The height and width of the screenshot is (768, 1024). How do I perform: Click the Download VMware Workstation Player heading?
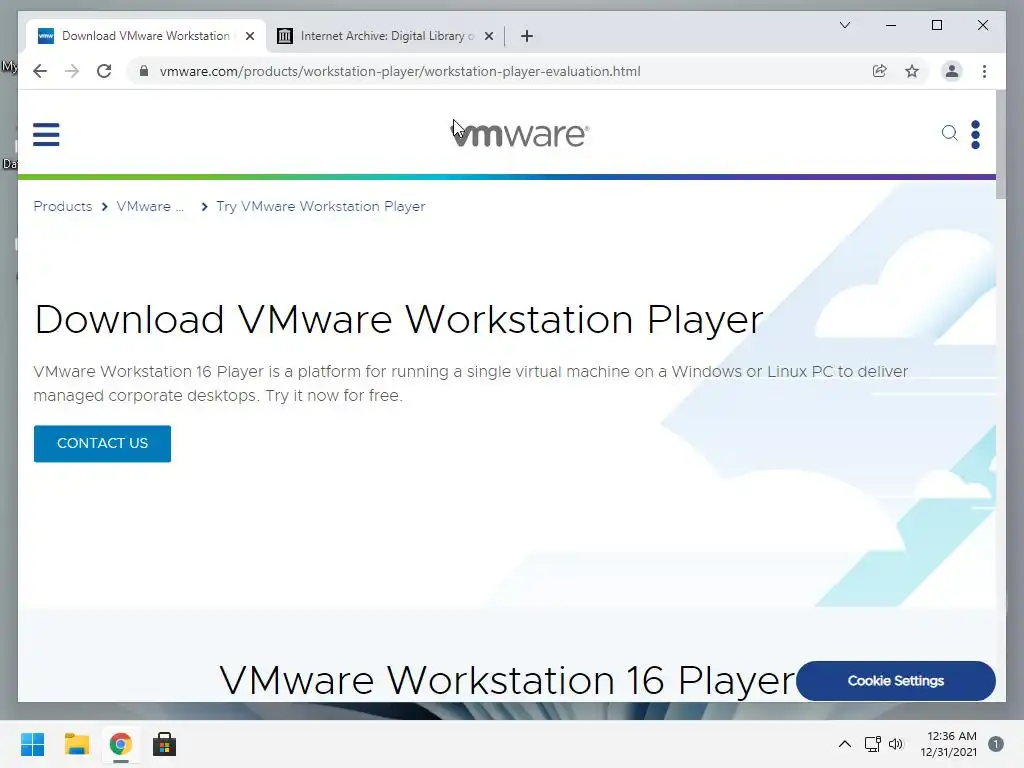click(398, 319)
